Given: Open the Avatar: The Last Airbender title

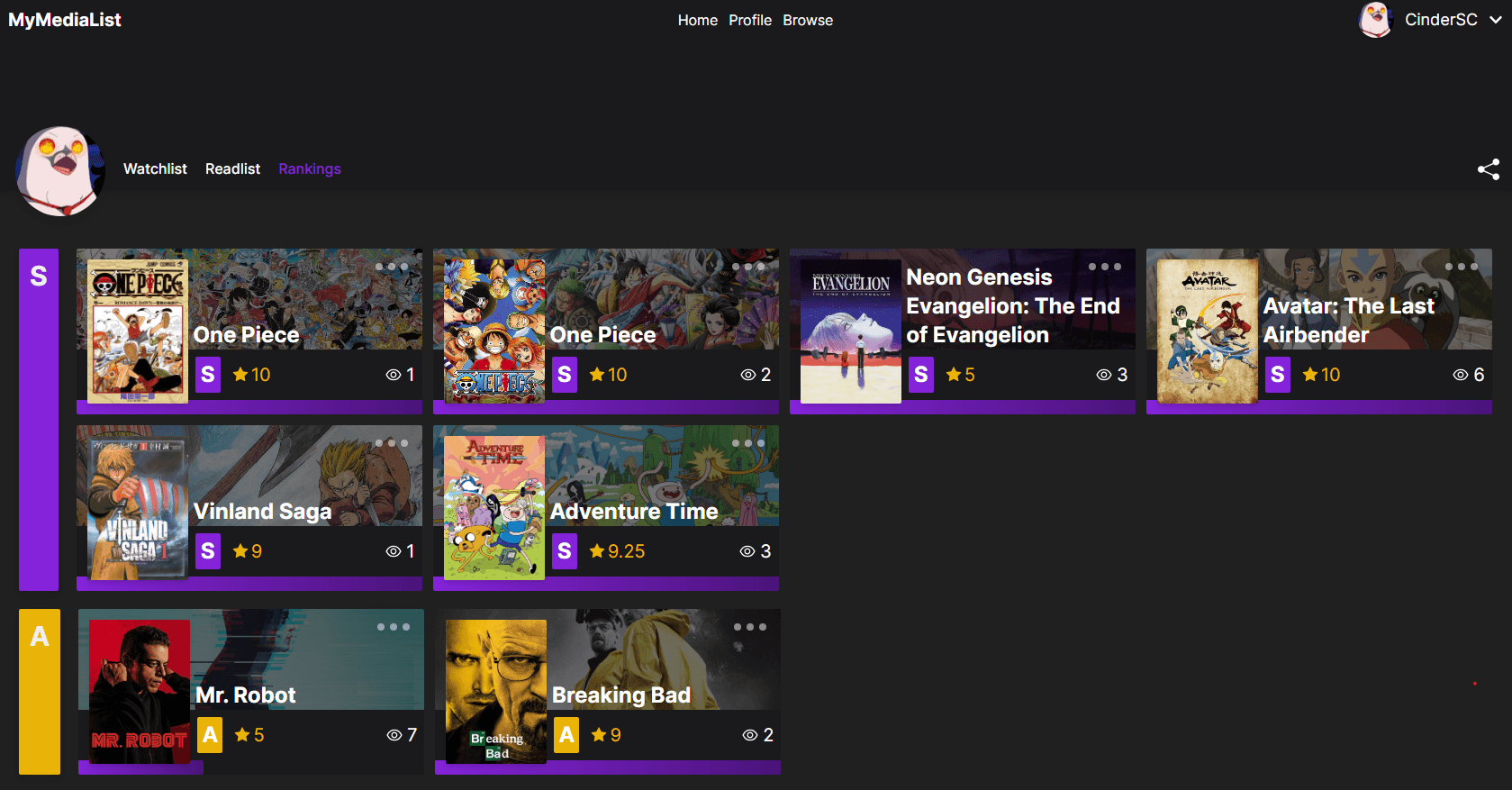Looking at the screenshot, I should click(x=1349, y=320).
